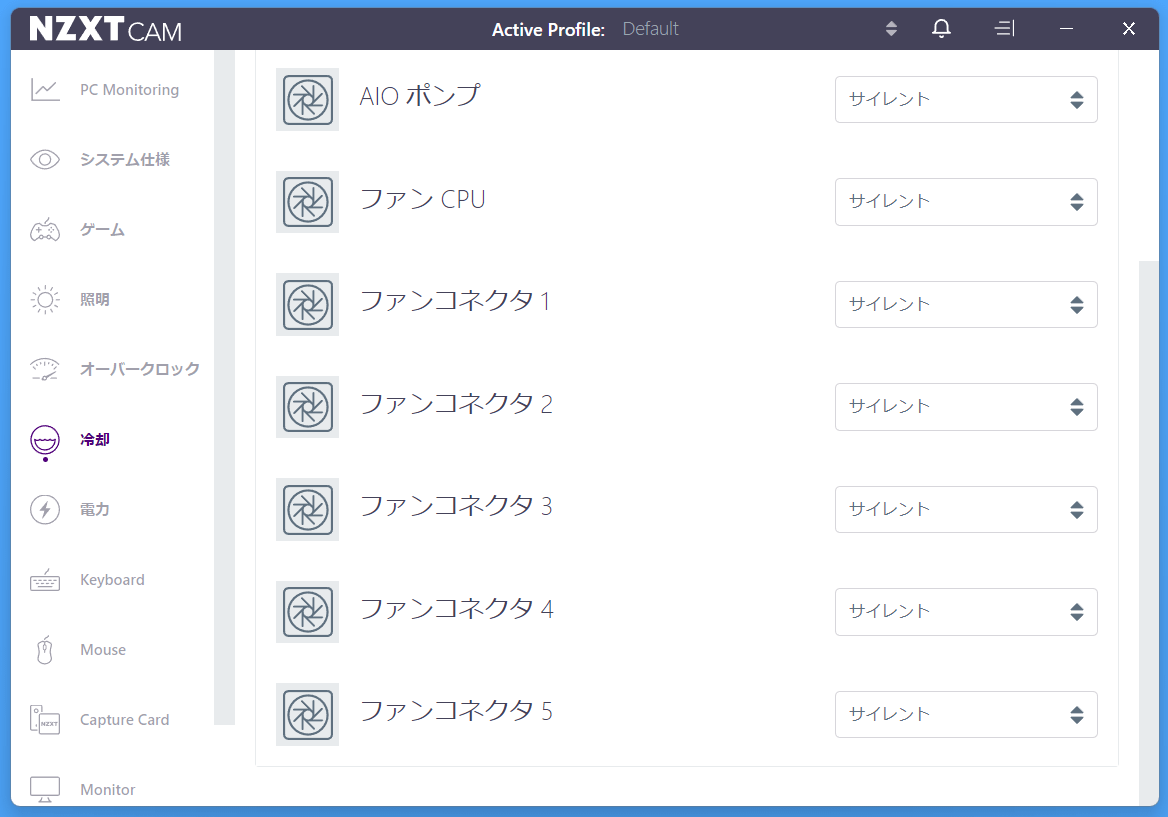Click the 電力 power lightning icon

[45, 510]
